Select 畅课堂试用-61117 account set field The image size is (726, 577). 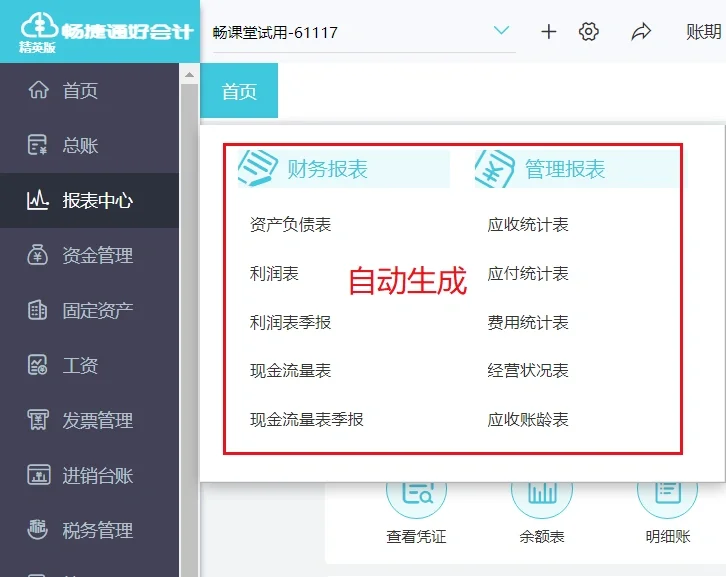364,32
